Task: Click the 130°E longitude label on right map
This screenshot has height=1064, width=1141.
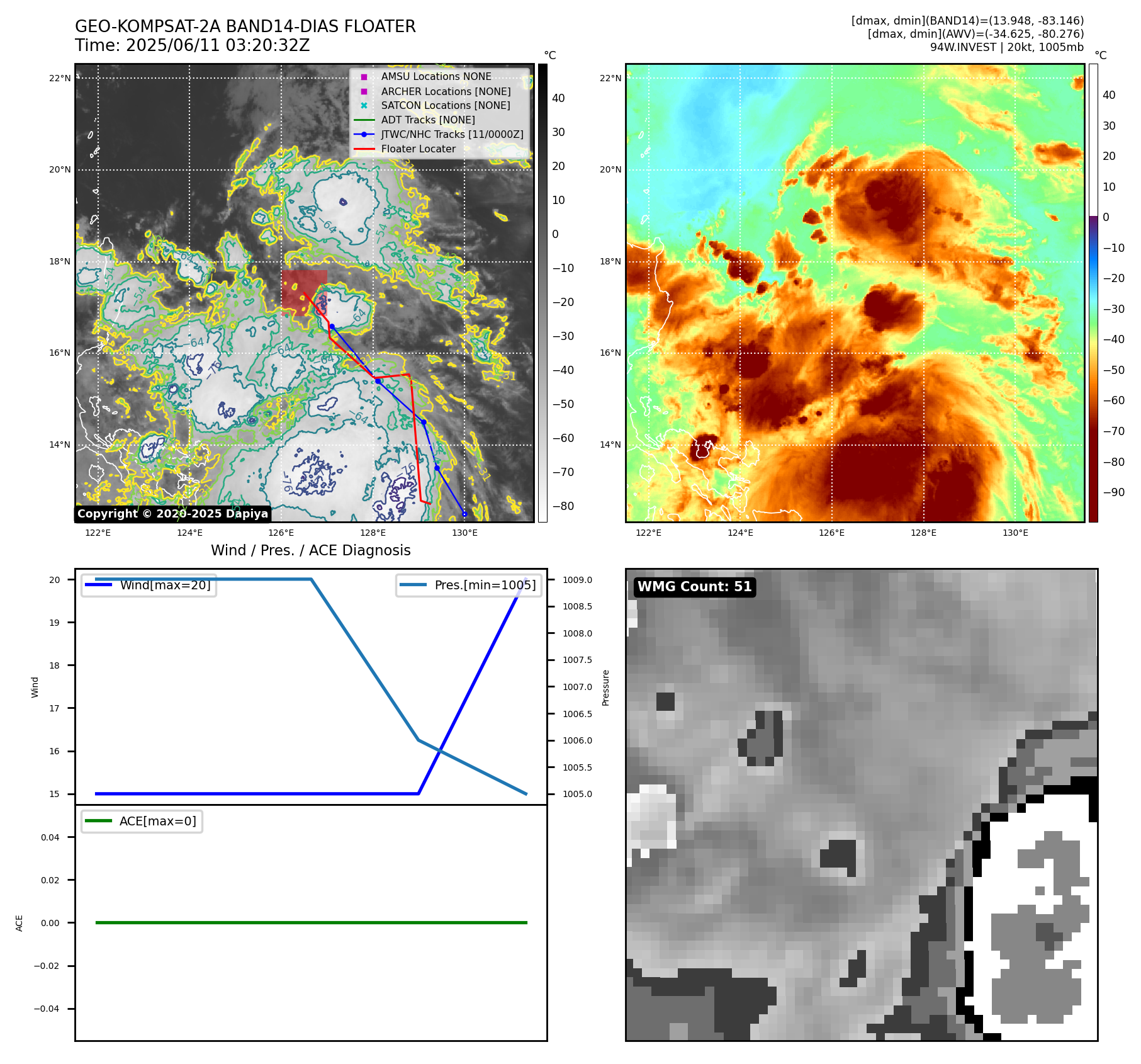Action: [1015, 533]
